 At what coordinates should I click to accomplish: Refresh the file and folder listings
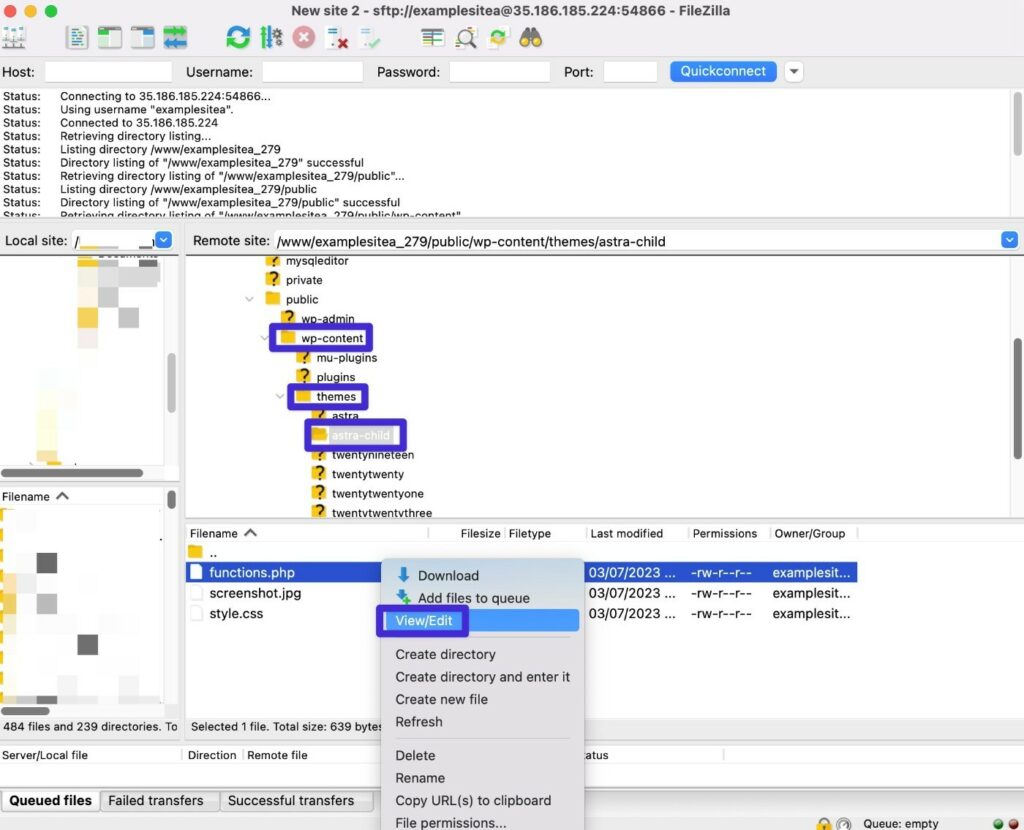point(237,37)
